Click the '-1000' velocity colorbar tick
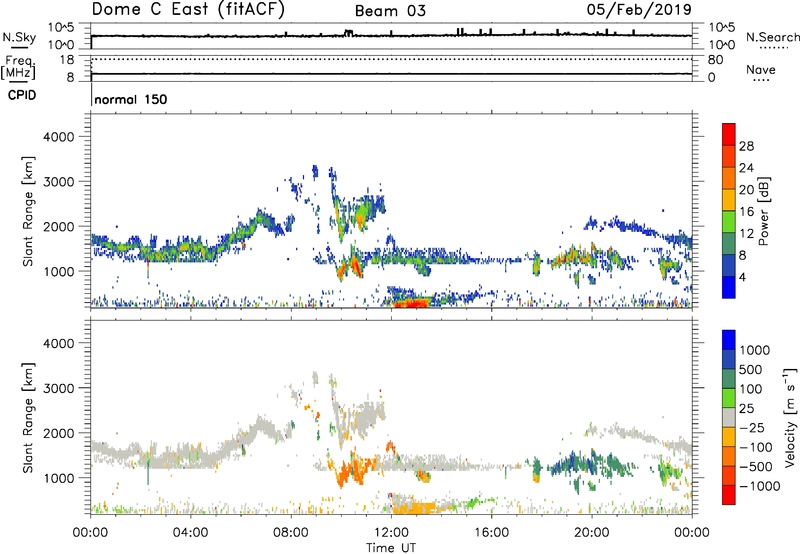Viewport: 800px width, 554px height. tap(759, 486)
